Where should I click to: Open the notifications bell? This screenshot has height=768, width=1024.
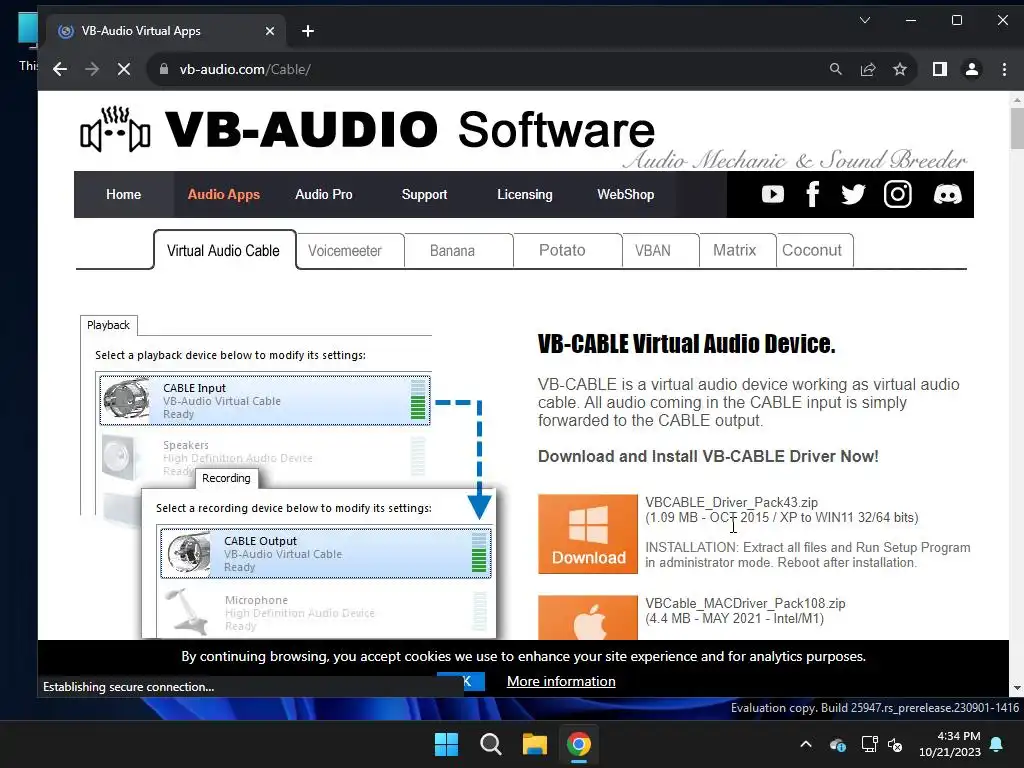997,744
